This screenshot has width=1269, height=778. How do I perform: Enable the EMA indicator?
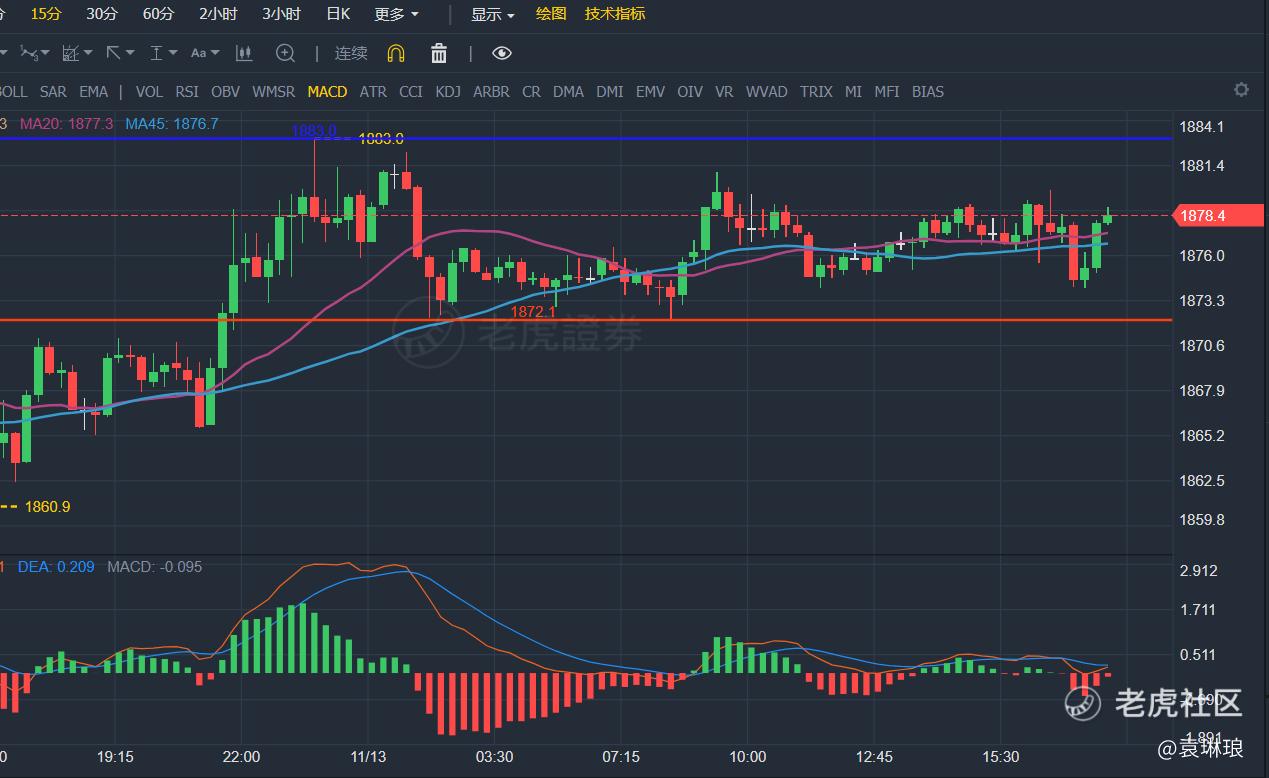coord(93,91)
